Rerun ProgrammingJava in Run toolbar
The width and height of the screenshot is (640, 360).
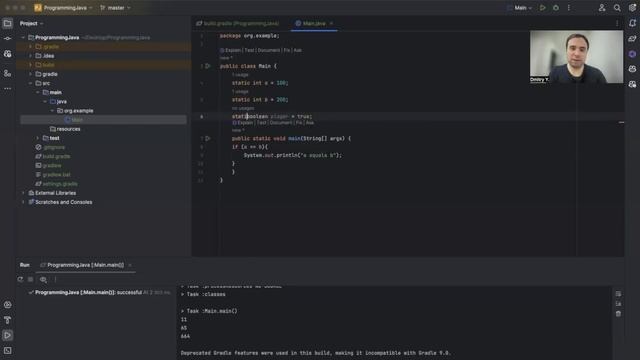[20, 280]
